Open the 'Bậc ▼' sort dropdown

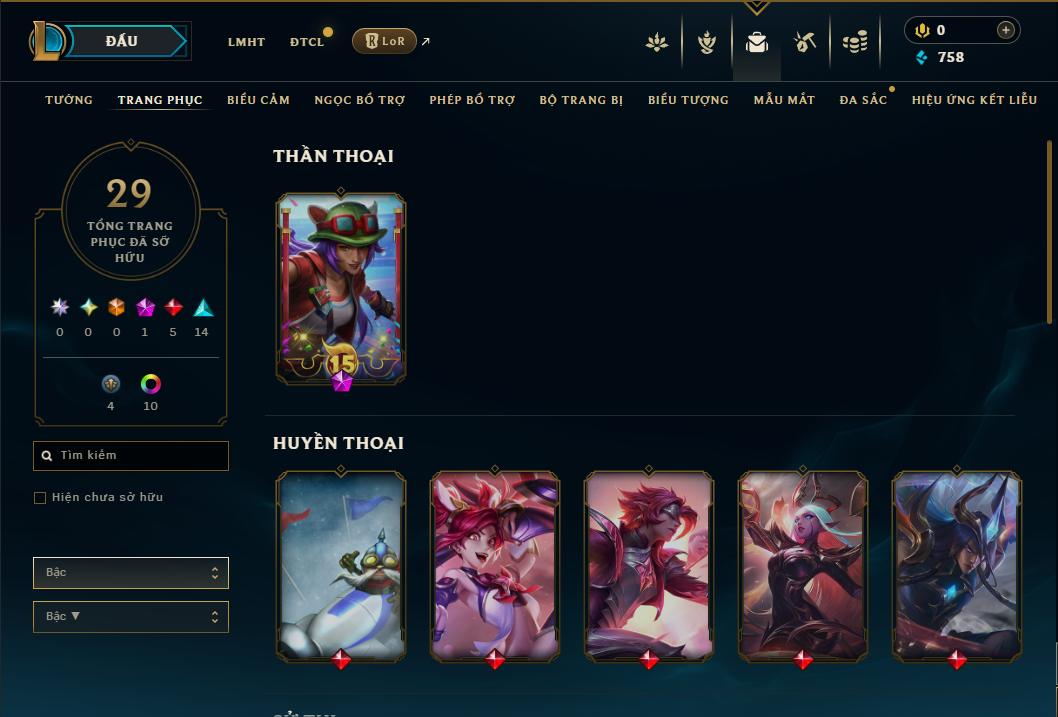[x=131, y=616]
